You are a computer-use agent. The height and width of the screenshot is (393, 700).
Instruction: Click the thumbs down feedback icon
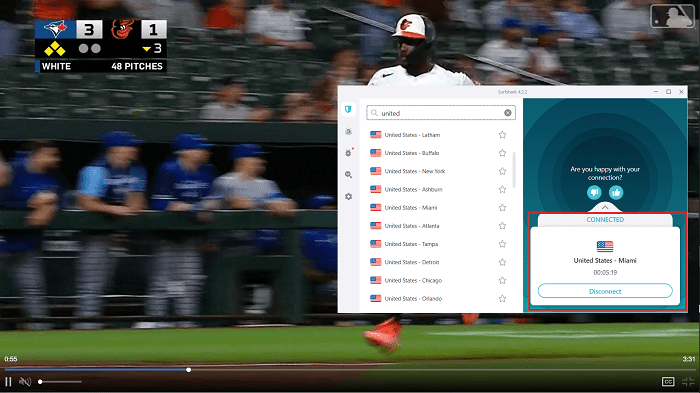594,192
